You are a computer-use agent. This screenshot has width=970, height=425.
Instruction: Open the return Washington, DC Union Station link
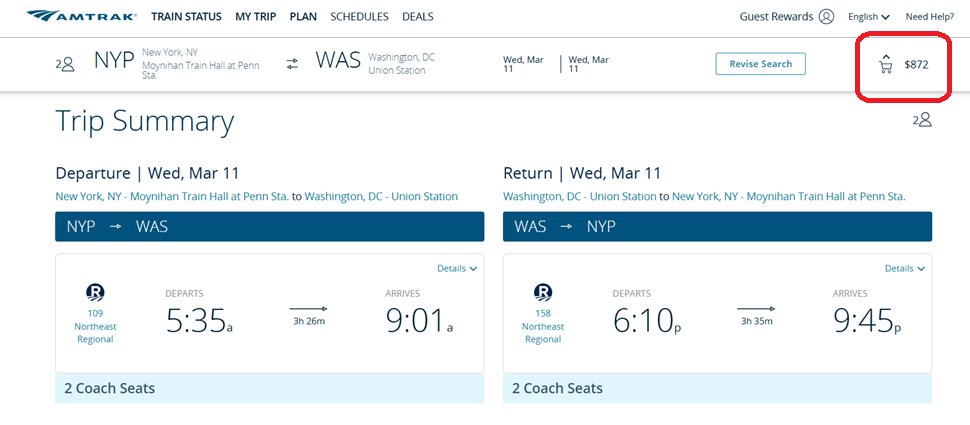pyautogui.click(x=579, y=197)
